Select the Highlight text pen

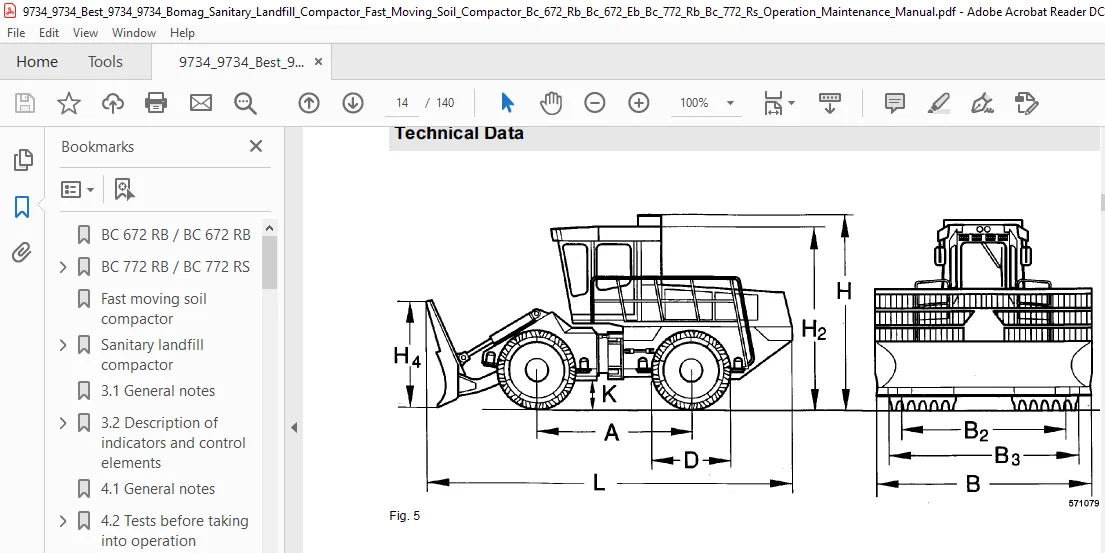(939, 103)
